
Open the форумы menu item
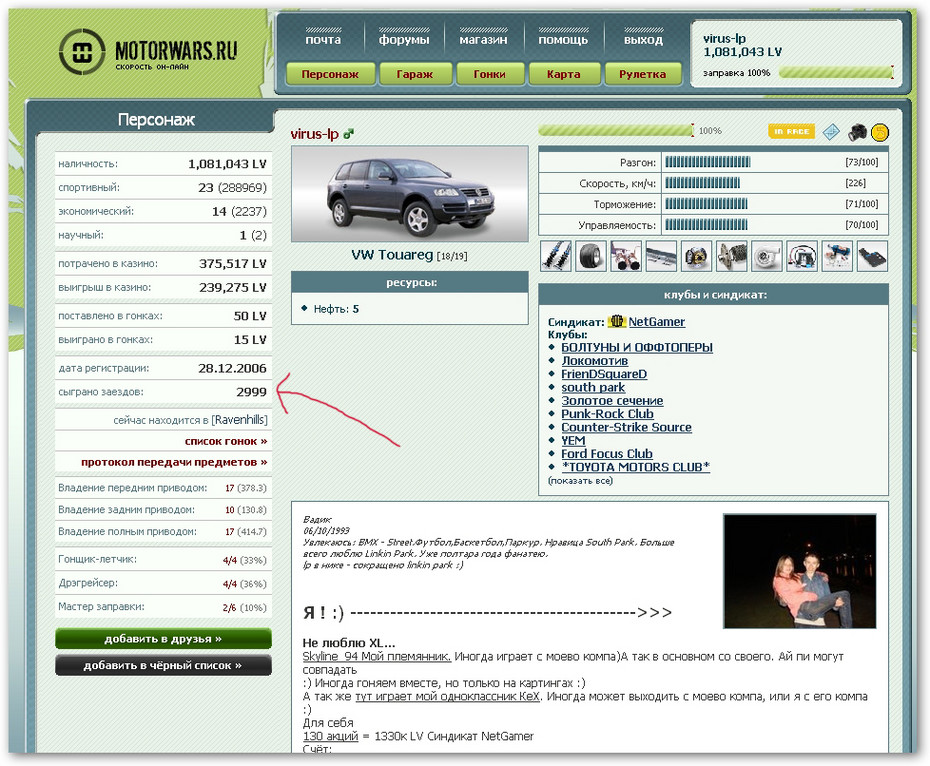(404, 40)
